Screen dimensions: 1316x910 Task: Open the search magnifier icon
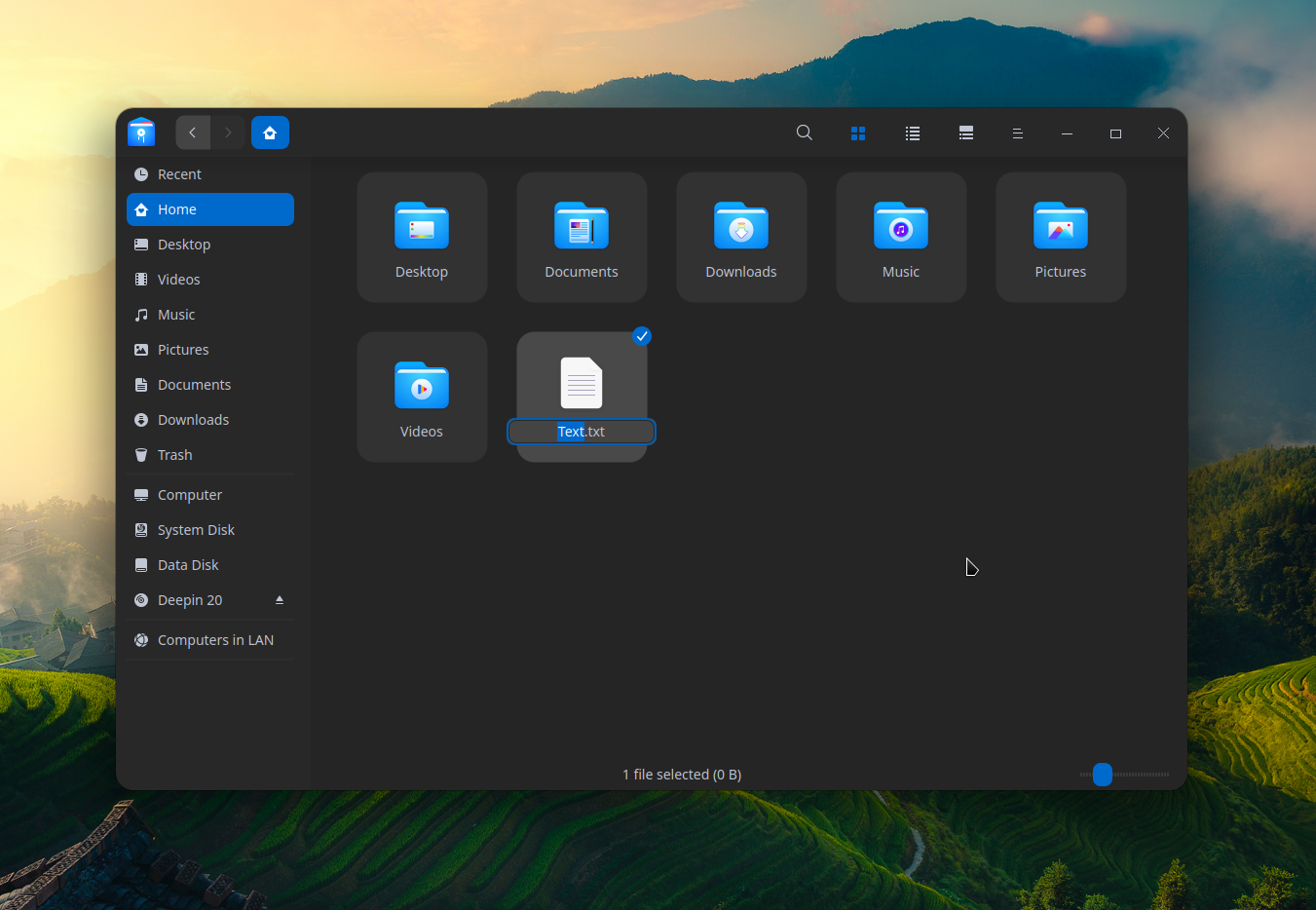[x=804, y=133]
